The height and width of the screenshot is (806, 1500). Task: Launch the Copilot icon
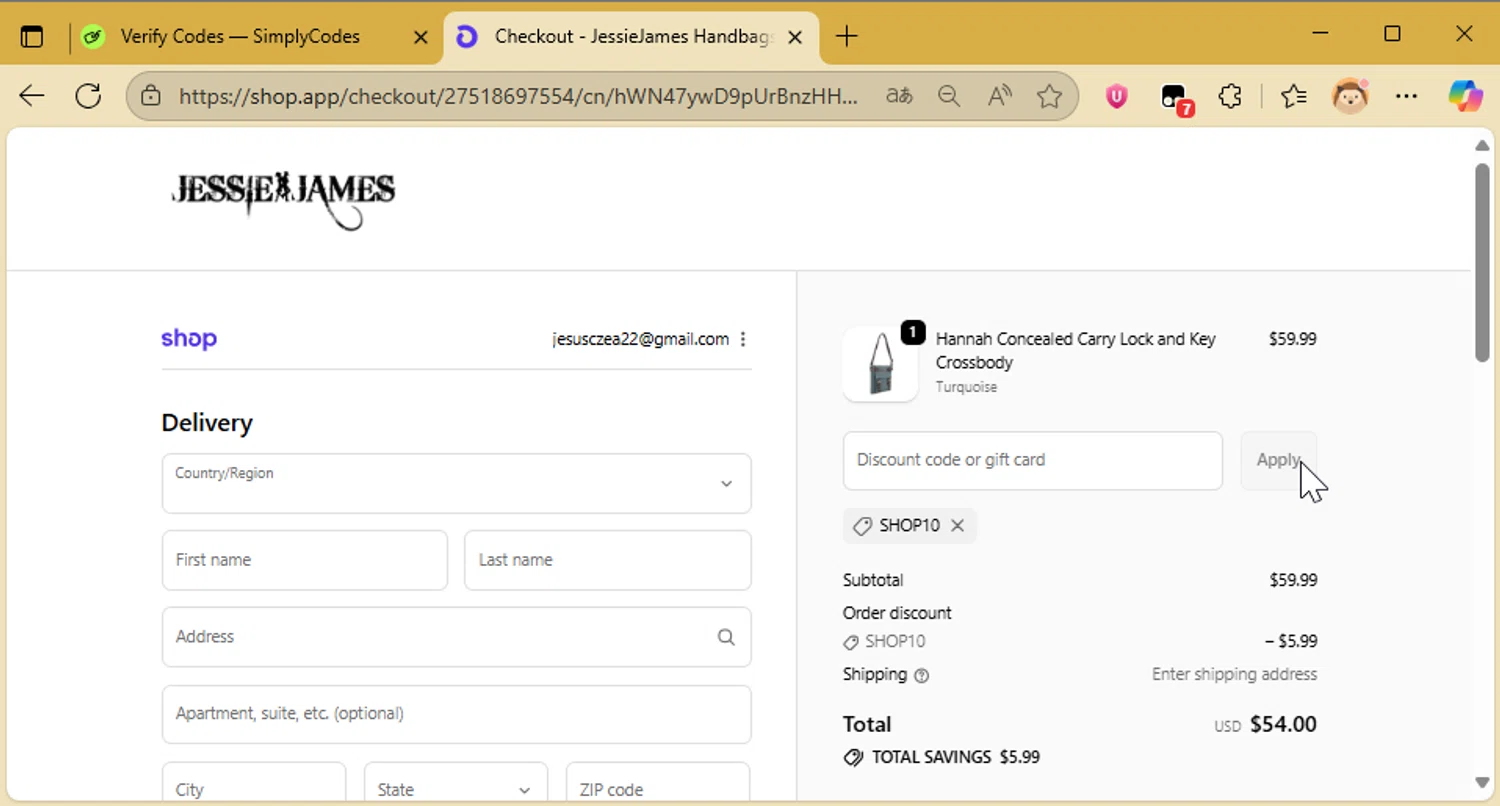pos(1465,96)
